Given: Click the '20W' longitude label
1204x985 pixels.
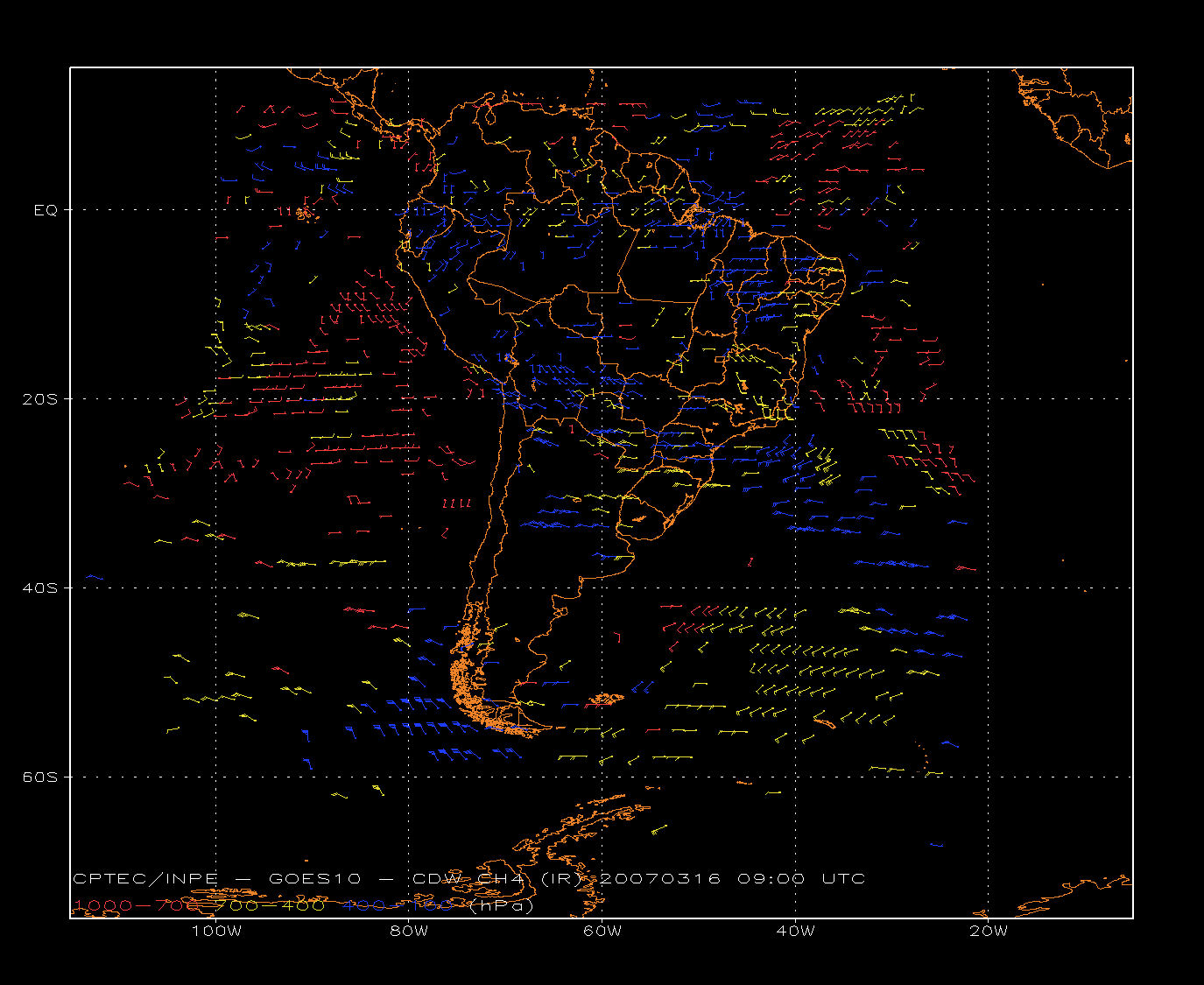Looking at the screenshot, I should tap(989, 931).
